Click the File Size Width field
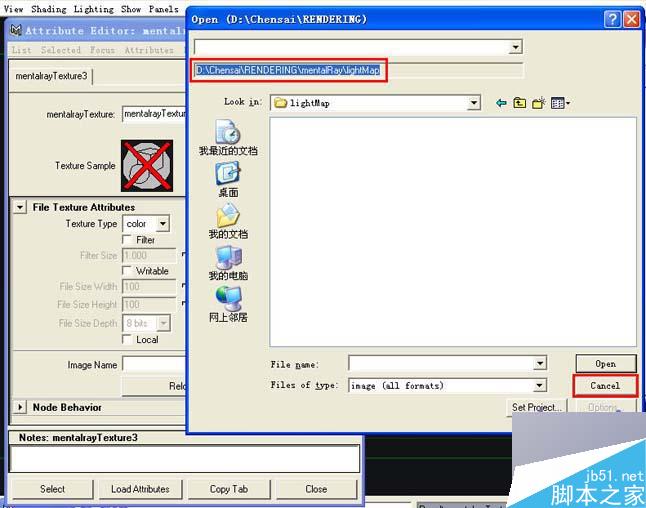 coord(149,287)
